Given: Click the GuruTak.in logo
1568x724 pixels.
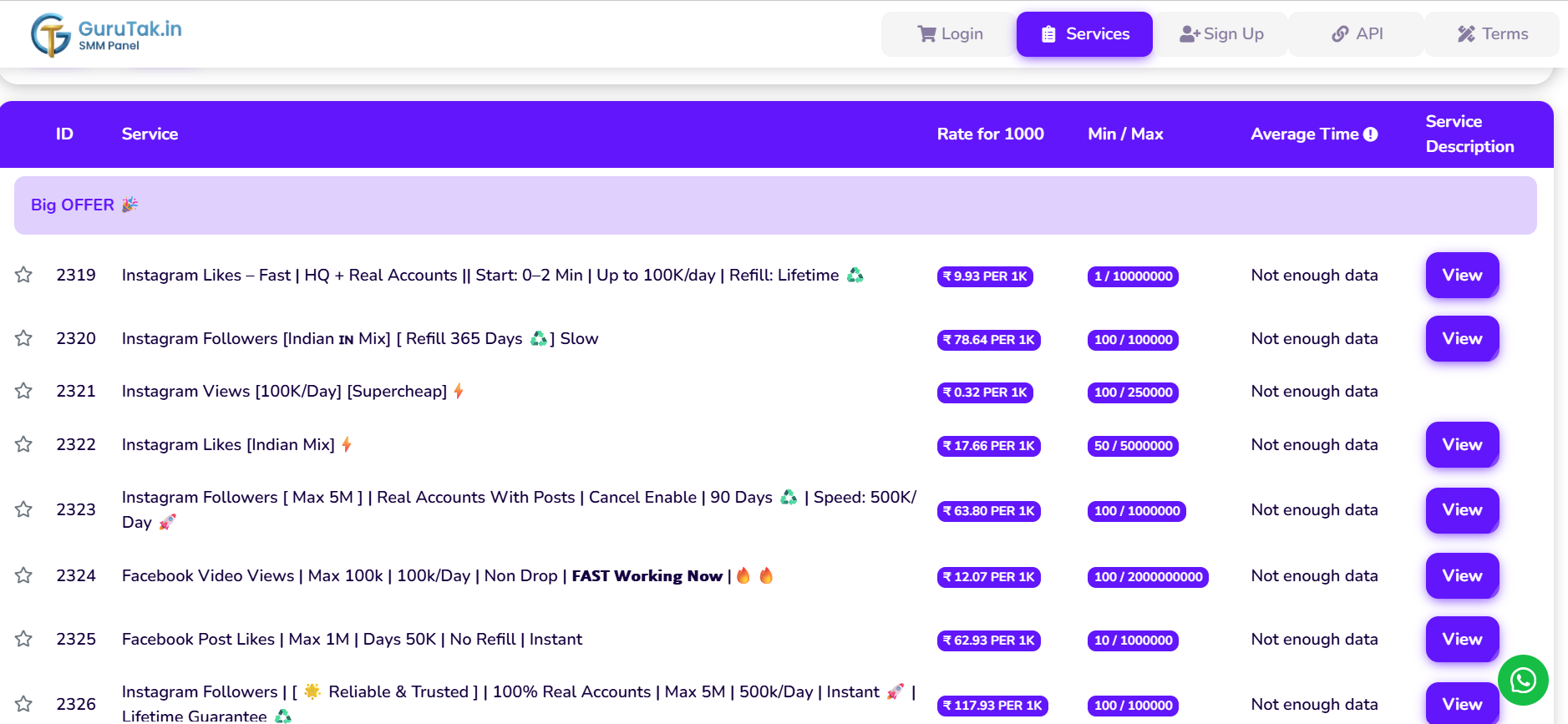Looking at the screenshot, I should coord(106,35).
